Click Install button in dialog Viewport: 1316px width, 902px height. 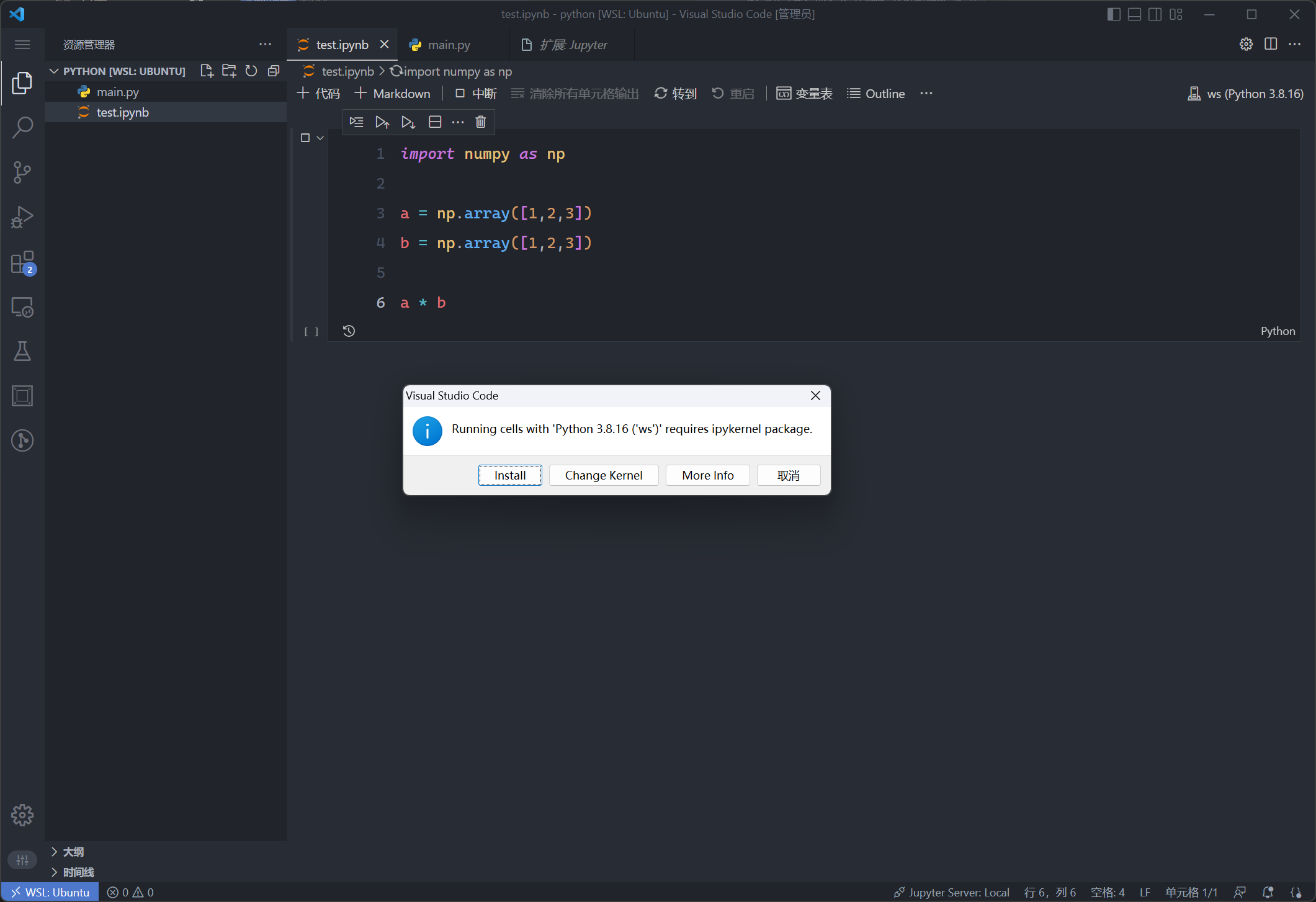click(510, 475)
